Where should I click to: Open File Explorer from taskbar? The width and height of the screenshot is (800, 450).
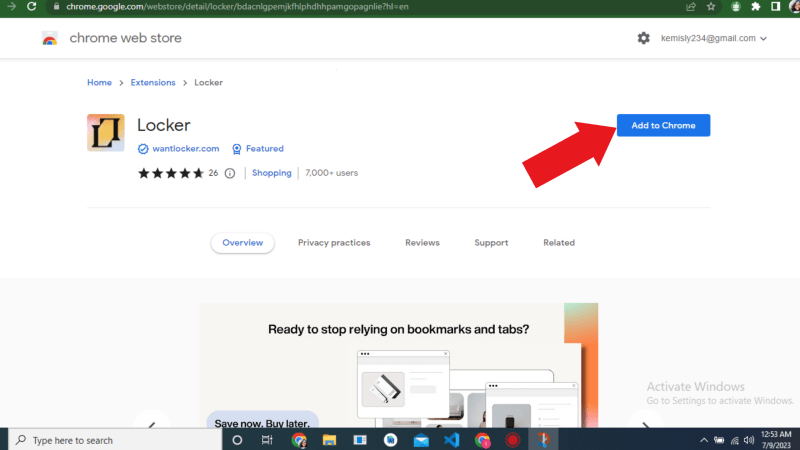(x=330, y=440)
